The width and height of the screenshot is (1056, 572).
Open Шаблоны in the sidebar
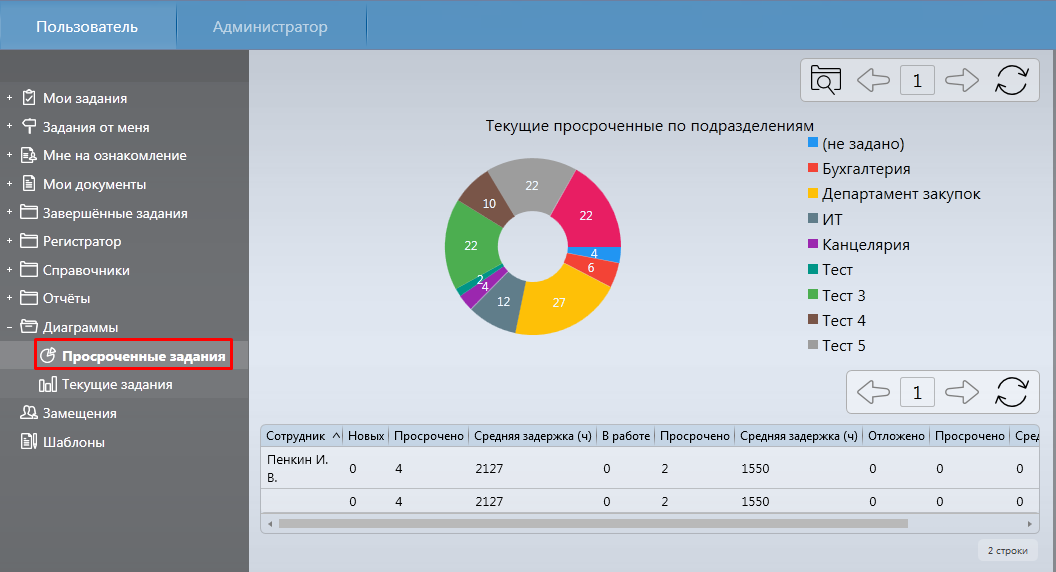pos(73,442)
